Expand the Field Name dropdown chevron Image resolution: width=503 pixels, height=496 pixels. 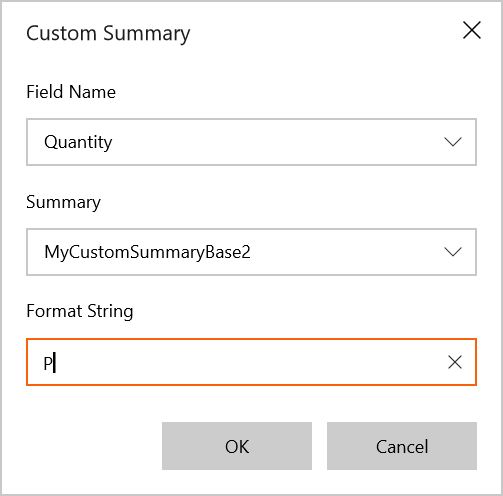(453, 142)
